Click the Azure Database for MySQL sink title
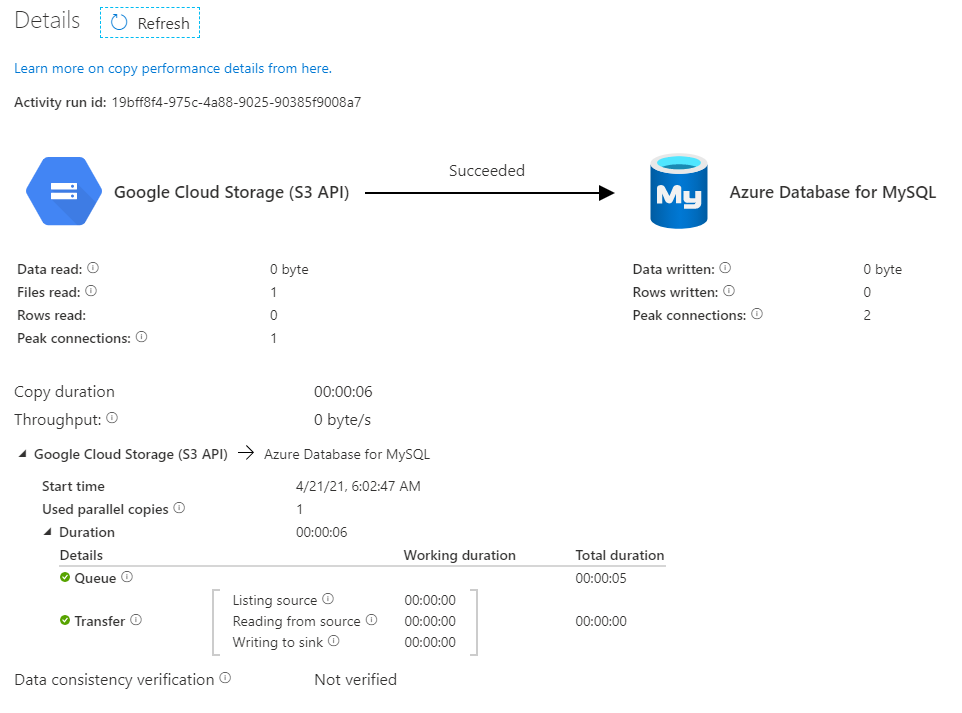The height and width of the screenshot is (713, 962). click(x=833, y=192)
